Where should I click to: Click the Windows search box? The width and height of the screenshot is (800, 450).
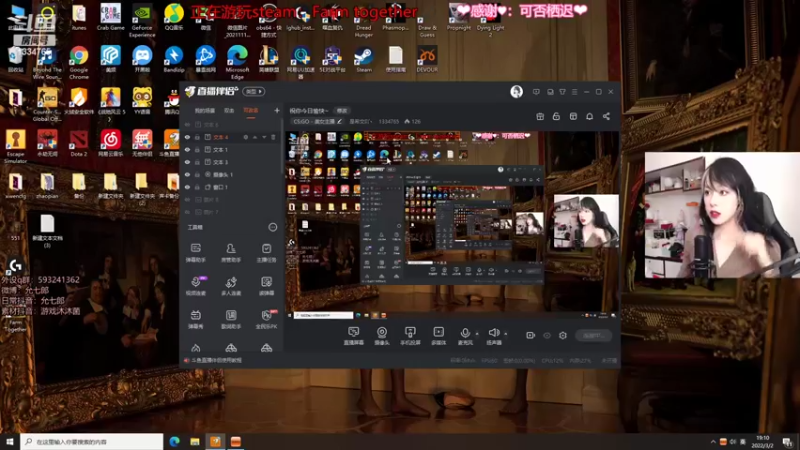coord(92,441)
